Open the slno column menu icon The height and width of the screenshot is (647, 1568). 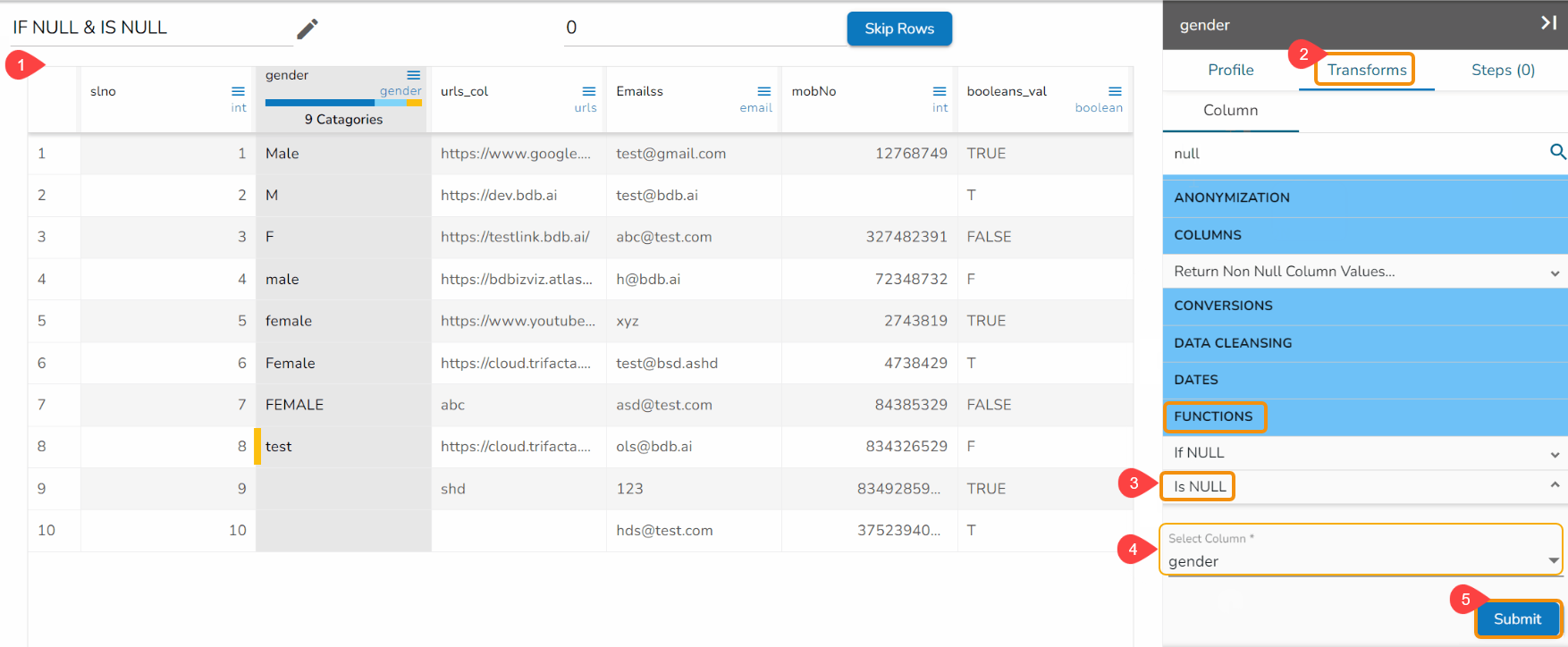(x=238, y=91)
